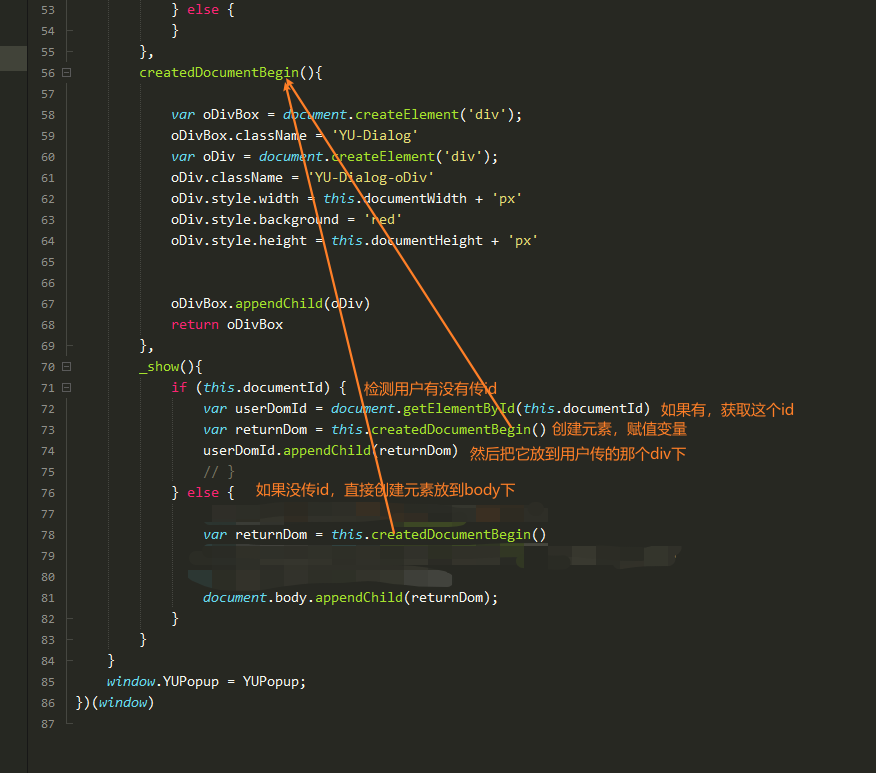Click the _show method name
Screen dimensions: 876x773
(x=159, y=367)
